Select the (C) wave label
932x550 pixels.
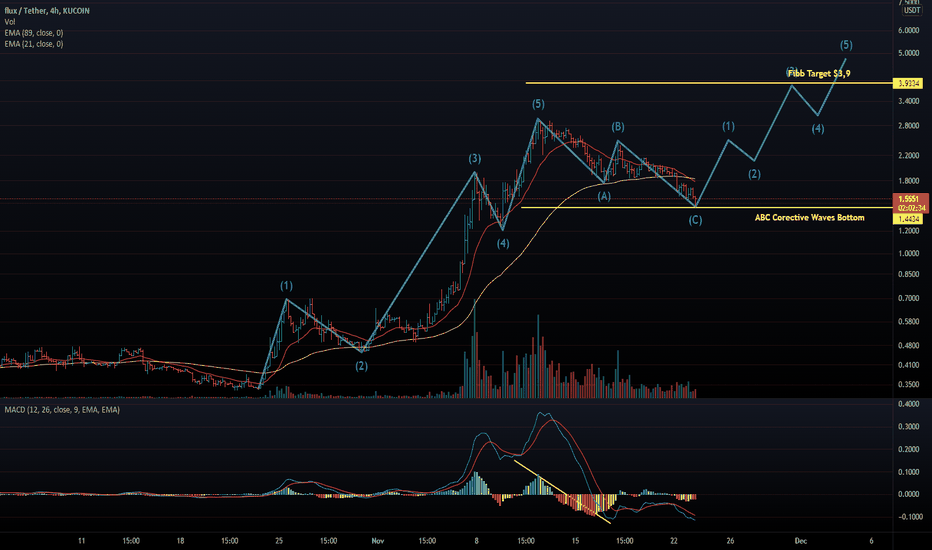(695, 220)
